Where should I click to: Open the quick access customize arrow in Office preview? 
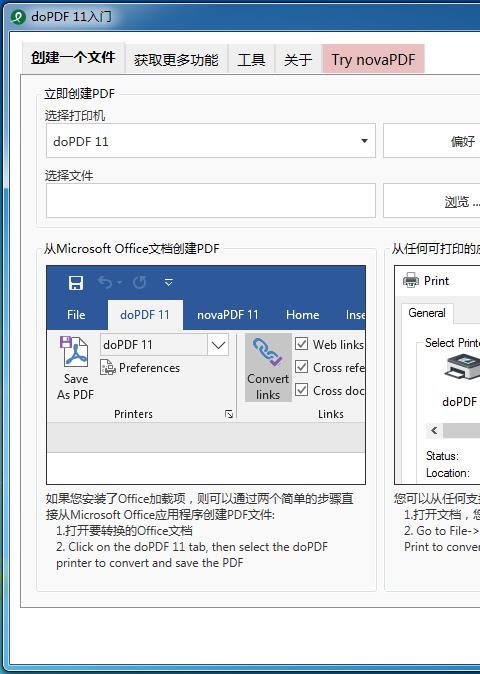[169, 282]
